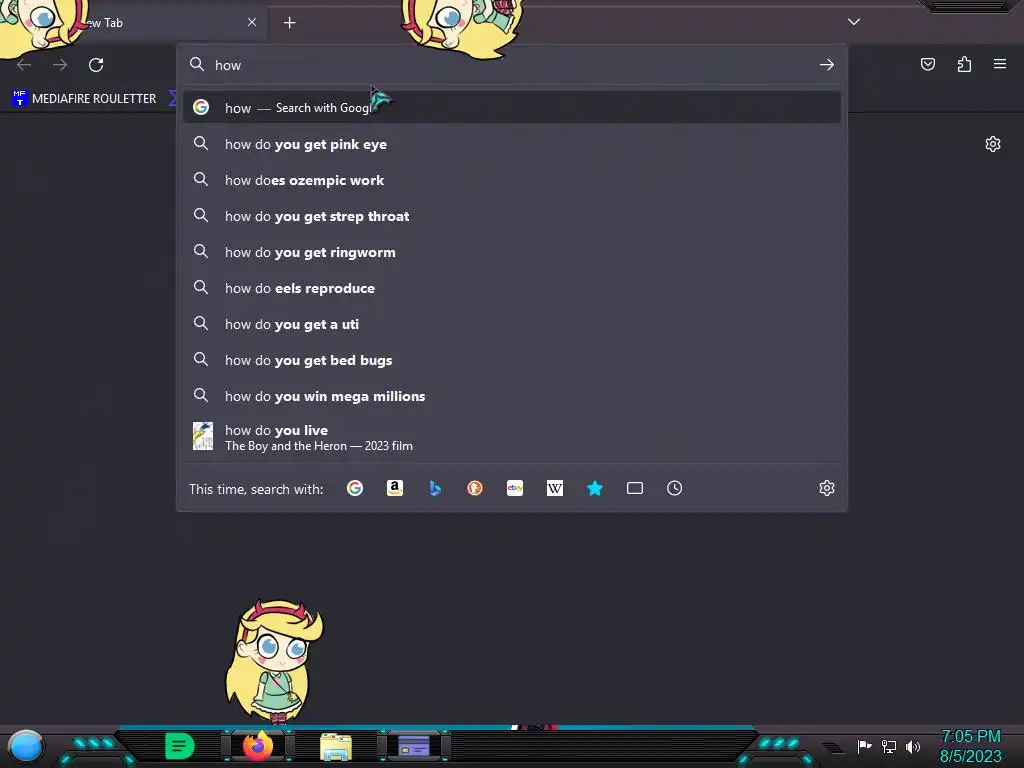Pick DuckDuckGo as the search engine
The image size is (1024, 768).
(475, 488)
